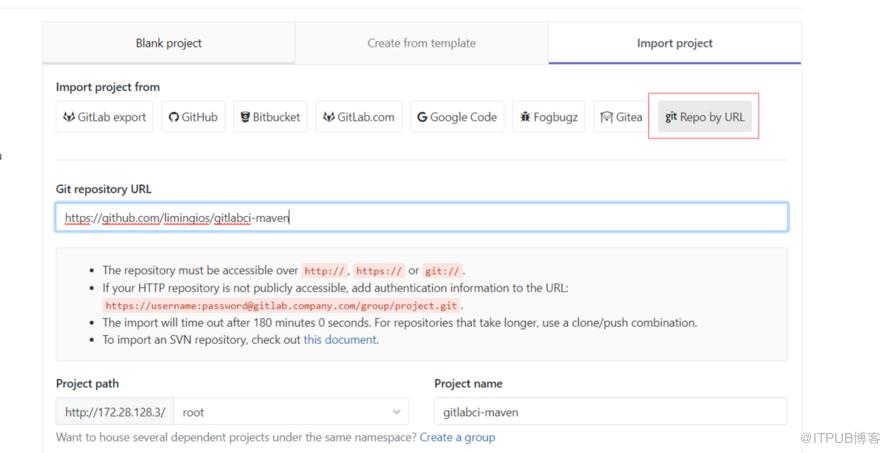Image resolution: width=890 pixels, height=453 pixels.
Task: Click the git logo on Repo by URL
Action: click(671, 116)
